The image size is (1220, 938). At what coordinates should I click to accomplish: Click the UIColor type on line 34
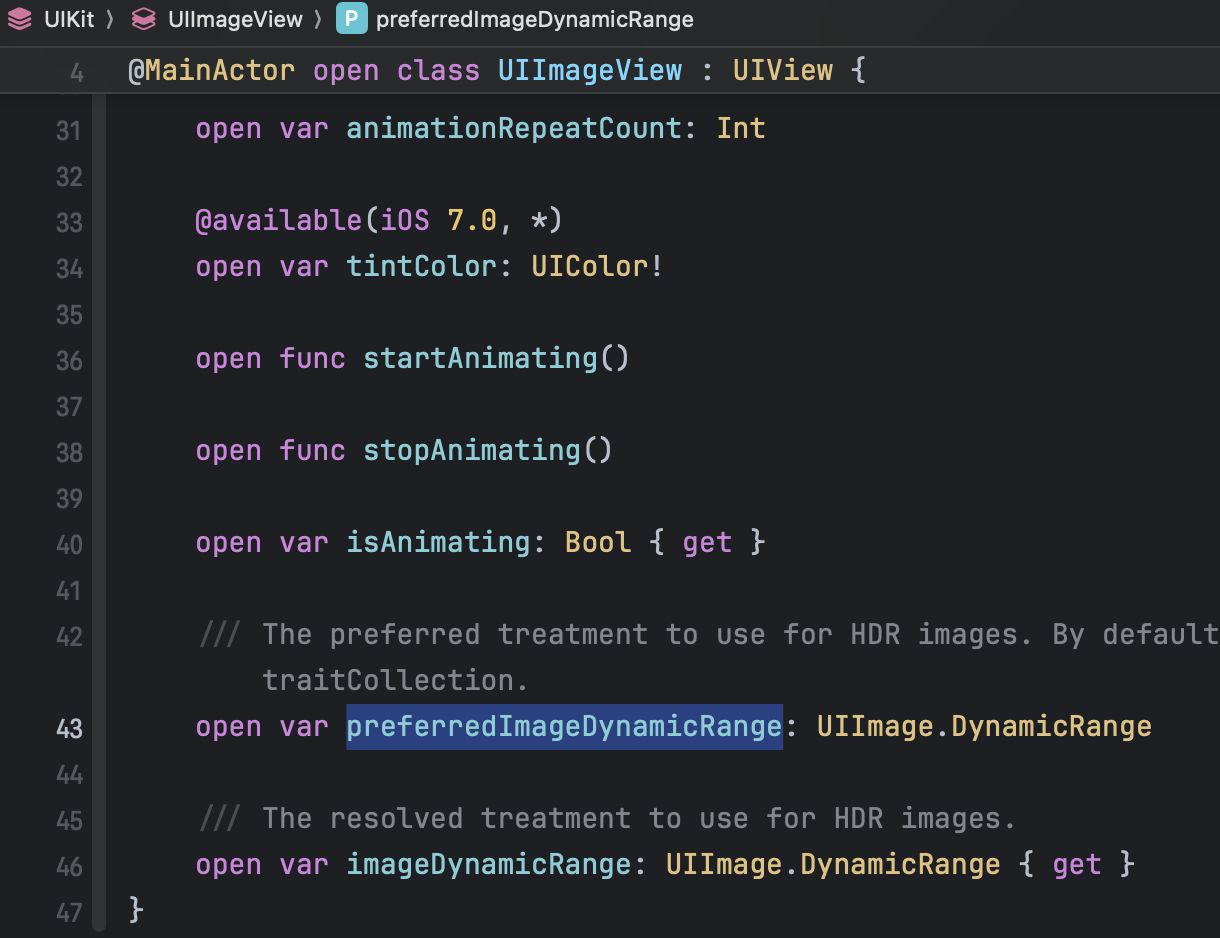coord(590,267)
